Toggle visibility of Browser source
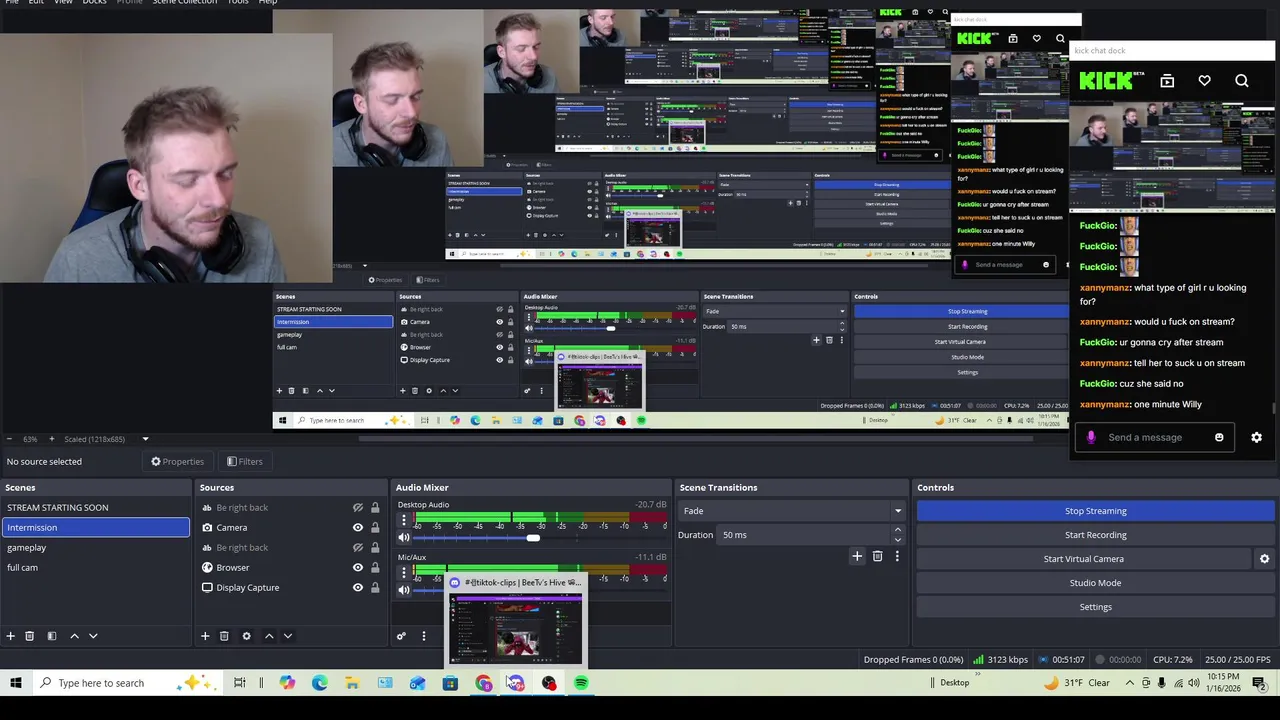This screenshot has width=1280, height=720. click(x=357, y=568)
